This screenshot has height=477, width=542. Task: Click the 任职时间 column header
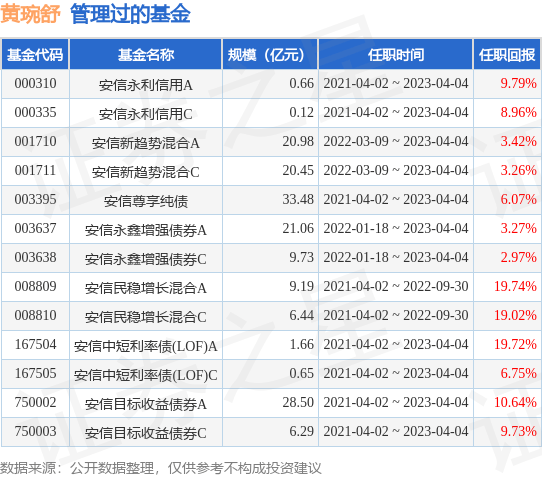tap(396, 55)
